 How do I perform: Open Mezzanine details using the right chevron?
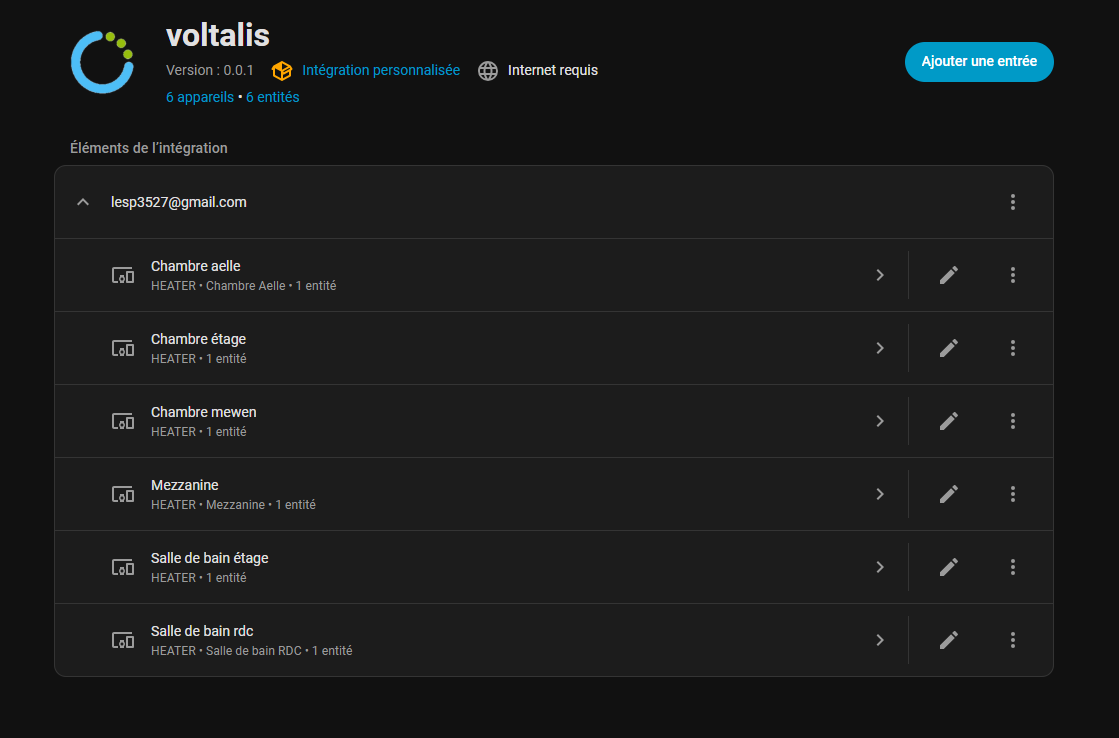[x=879, y=494]
